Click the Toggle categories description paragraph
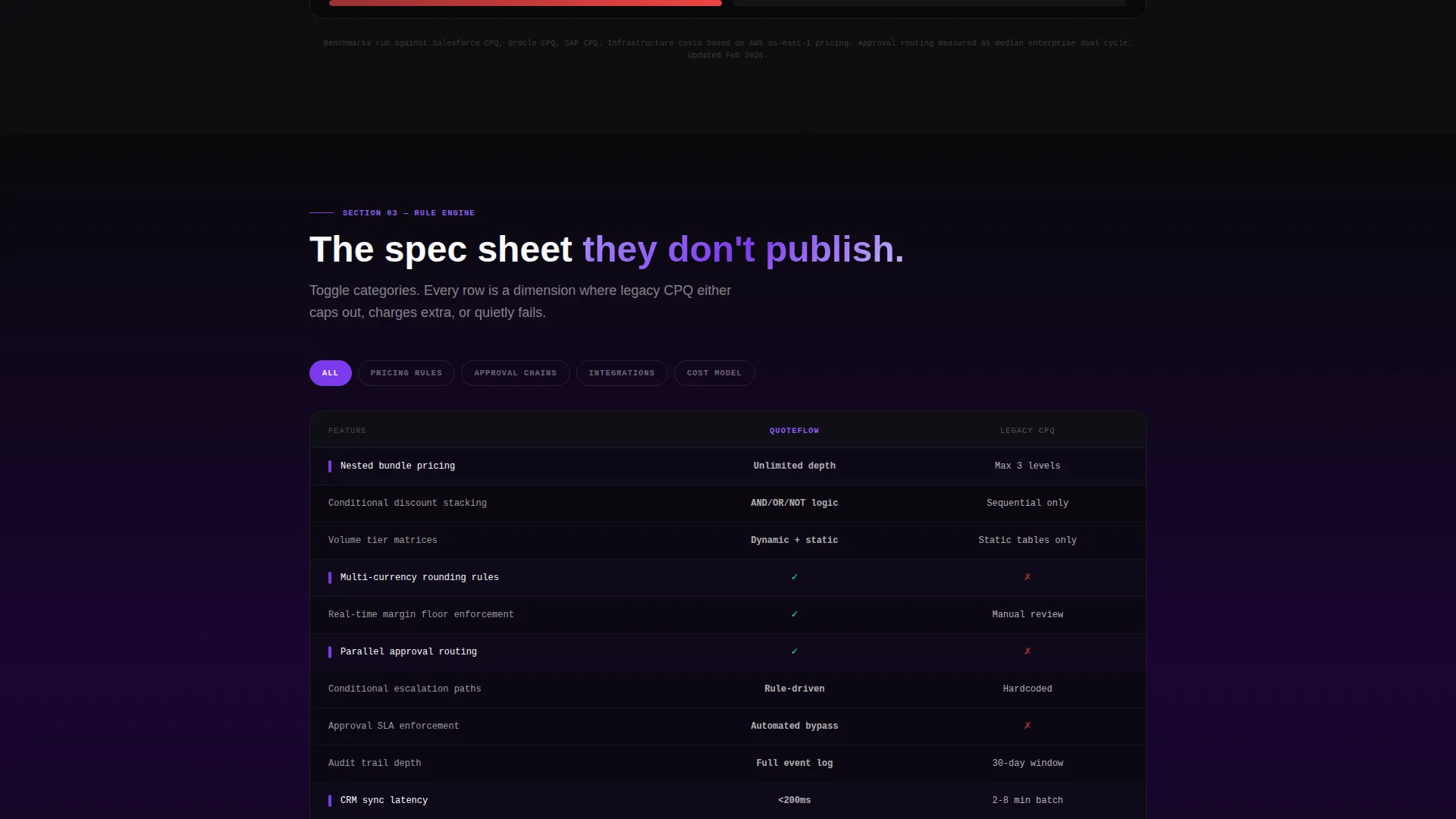 pyautogui.click(x=520, y=301)
